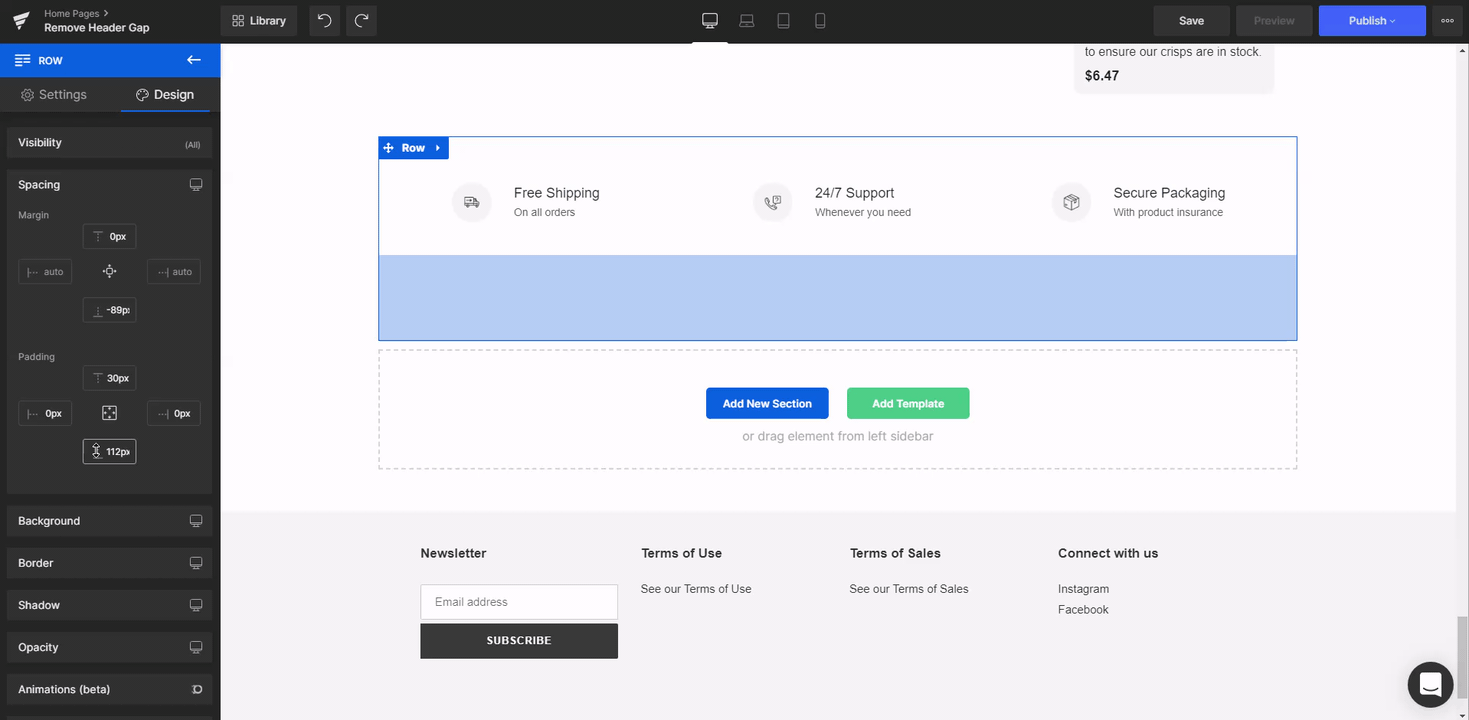This screenshot has width=1469, height=720.
Task: Click the Home Pages breadcrumb
Action: 72,14
